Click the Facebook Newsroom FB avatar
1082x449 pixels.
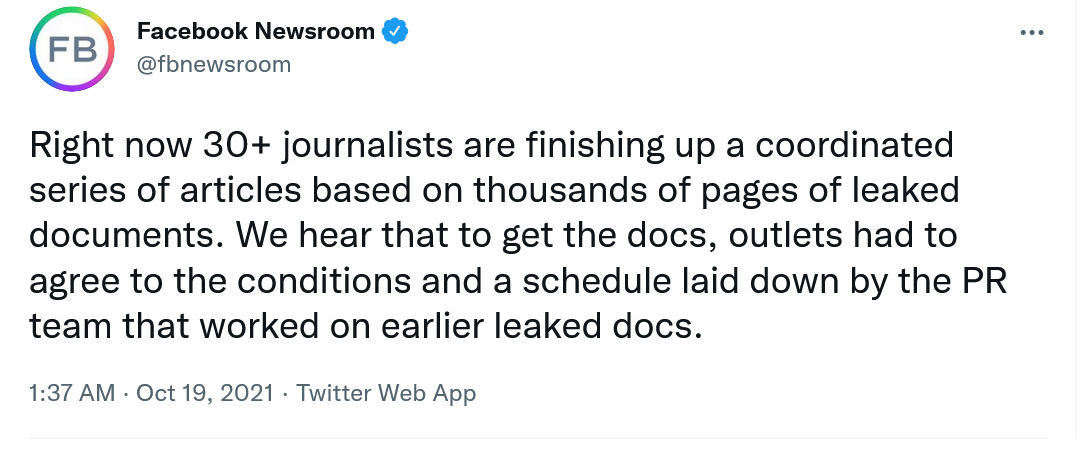(x=72, y=49)
